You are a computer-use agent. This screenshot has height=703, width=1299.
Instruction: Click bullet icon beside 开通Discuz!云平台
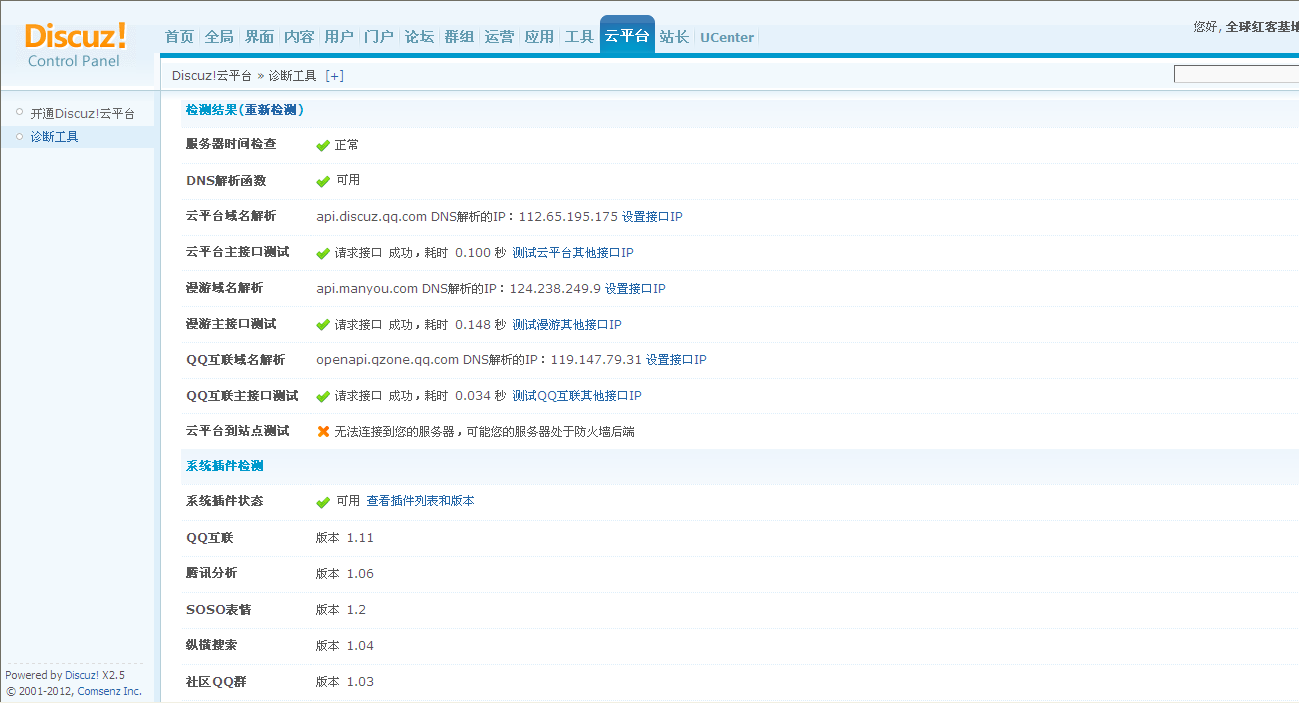19,112
